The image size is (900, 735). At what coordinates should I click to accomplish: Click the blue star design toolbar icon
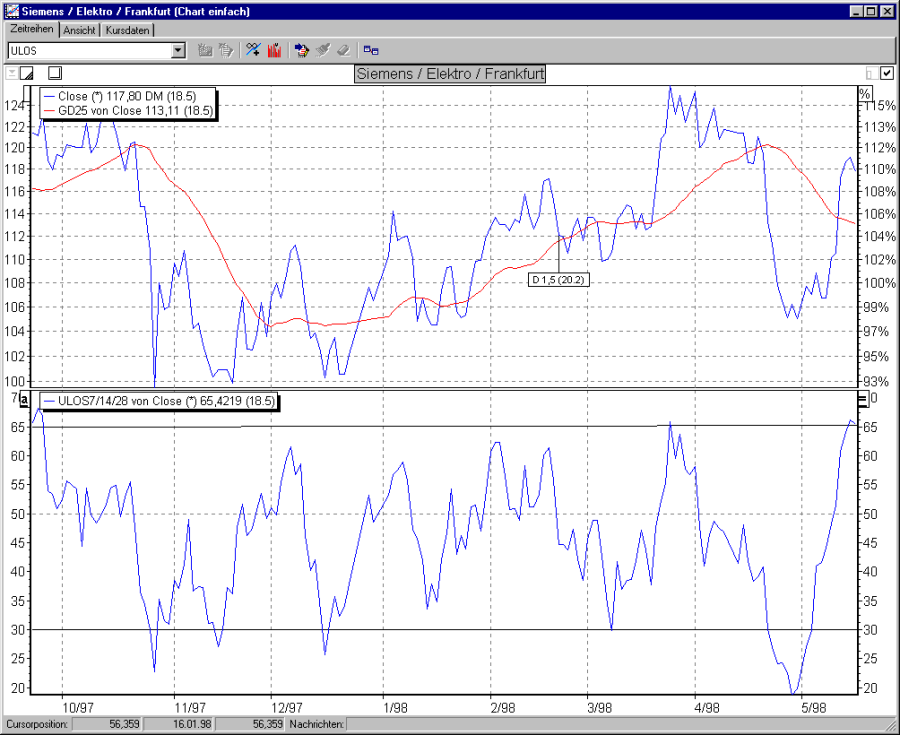(x=303, y=50)
